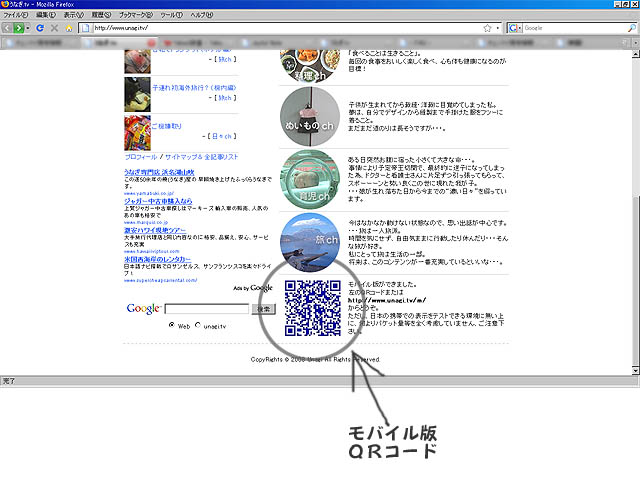Click thumbnail beside 子連れ初海外旅行 article
The image size is (640, 480).
click(138, 95)
